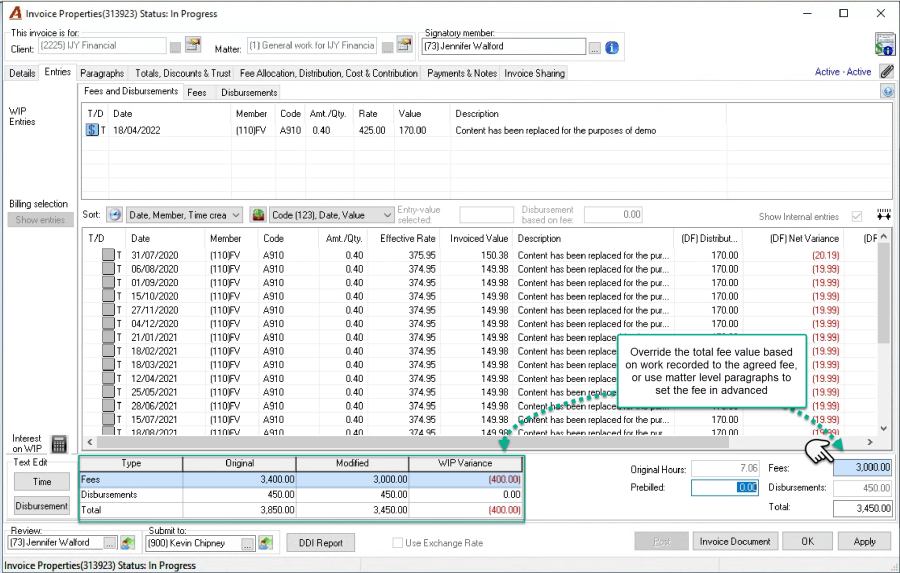
Task: Click the Invoice Document button
Action: [x=735, y=541]
